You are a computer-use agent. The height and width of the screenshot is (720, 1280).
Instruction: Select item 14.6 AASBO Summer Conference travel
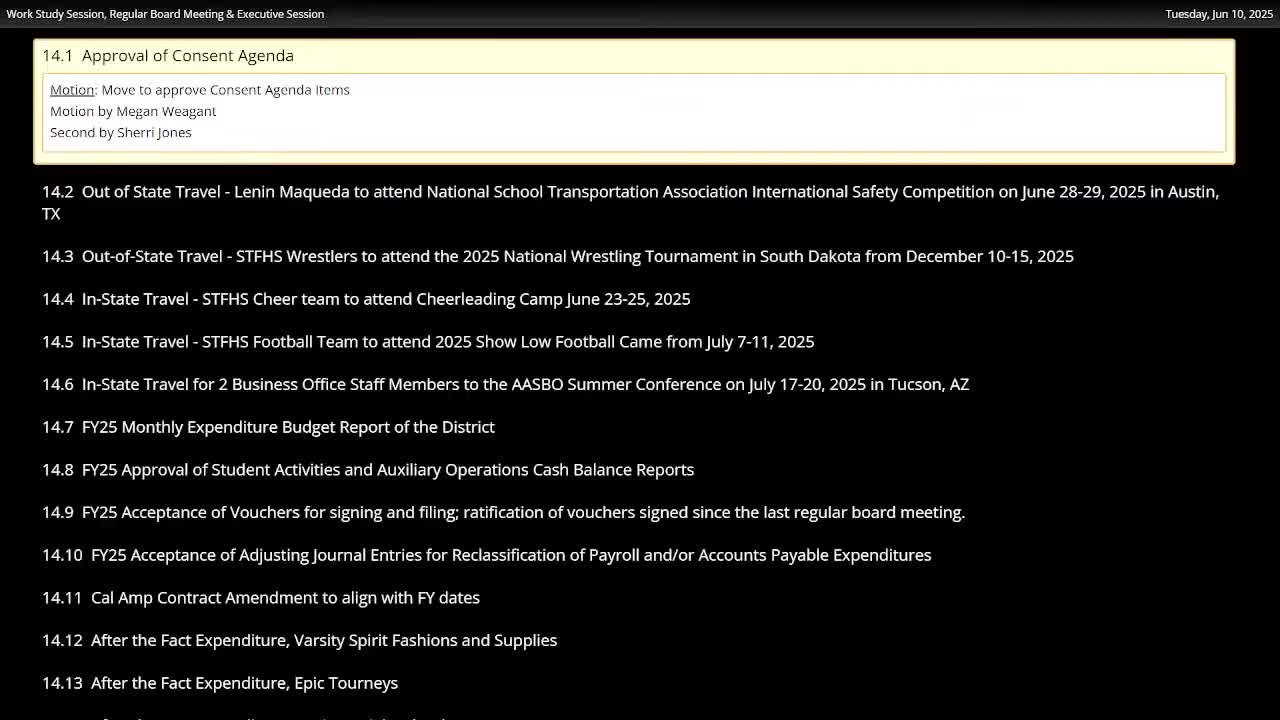505,384
